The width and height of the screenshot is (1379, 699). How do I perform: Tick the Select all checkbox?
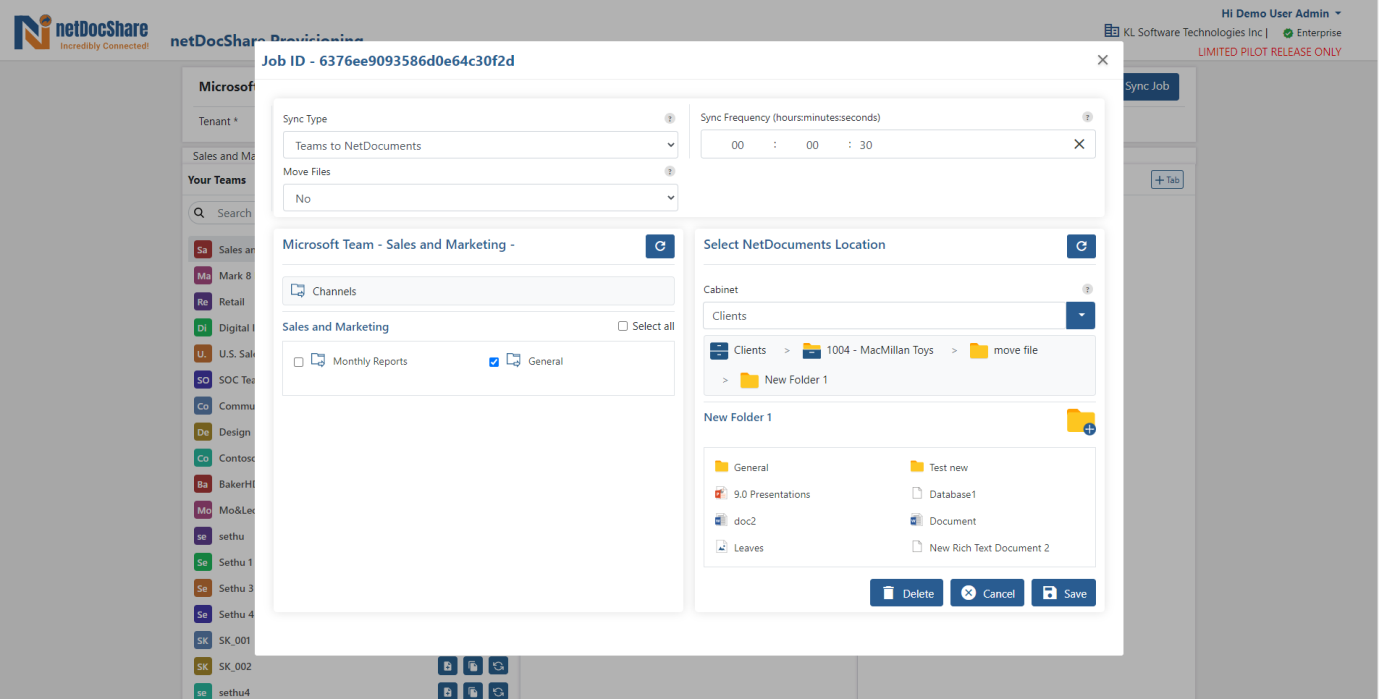(623, 326)
